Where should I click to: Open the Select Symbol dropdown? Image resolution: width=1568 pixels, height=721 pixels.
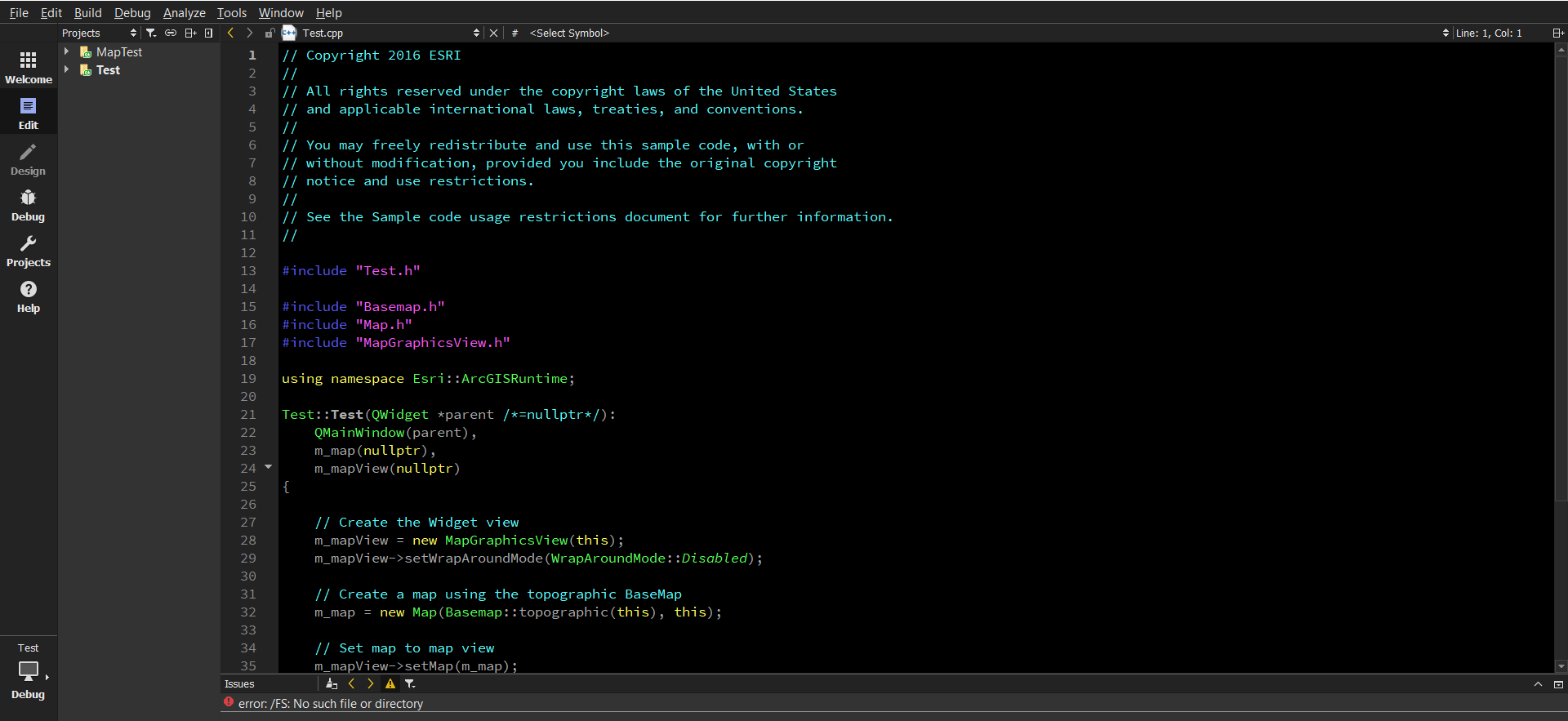(988, 33)
